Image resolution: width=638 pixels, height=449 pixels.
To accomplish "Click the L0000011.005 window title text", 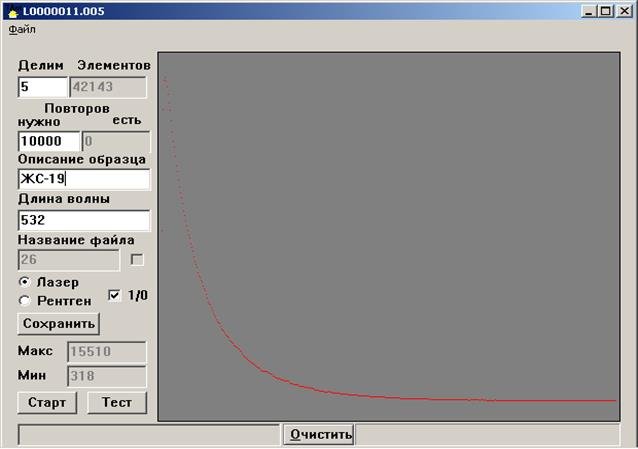I will click(63, 11).
